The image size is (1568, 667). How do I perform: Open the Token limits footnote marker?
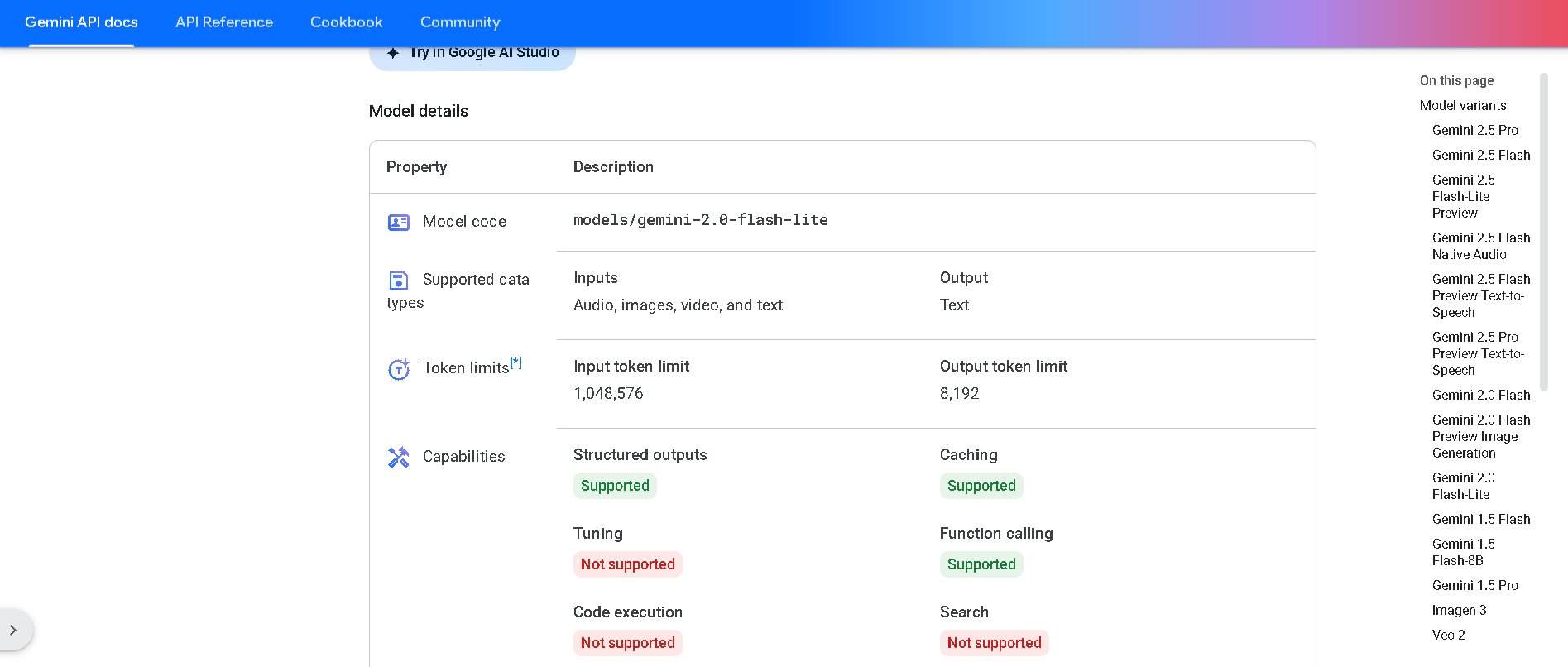coord(516,362)
